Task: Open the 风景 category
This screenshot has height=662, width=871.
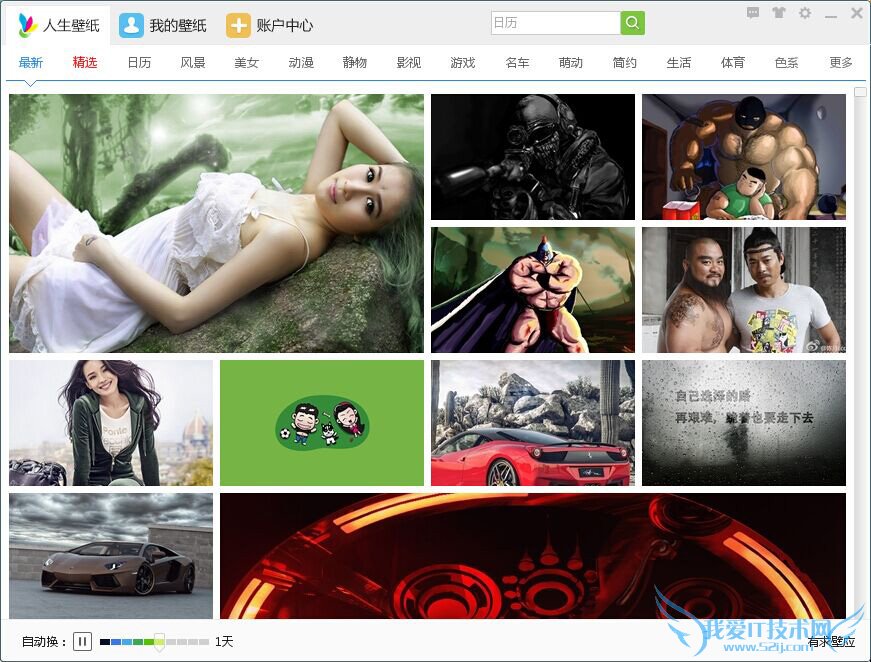Action: 192,62
